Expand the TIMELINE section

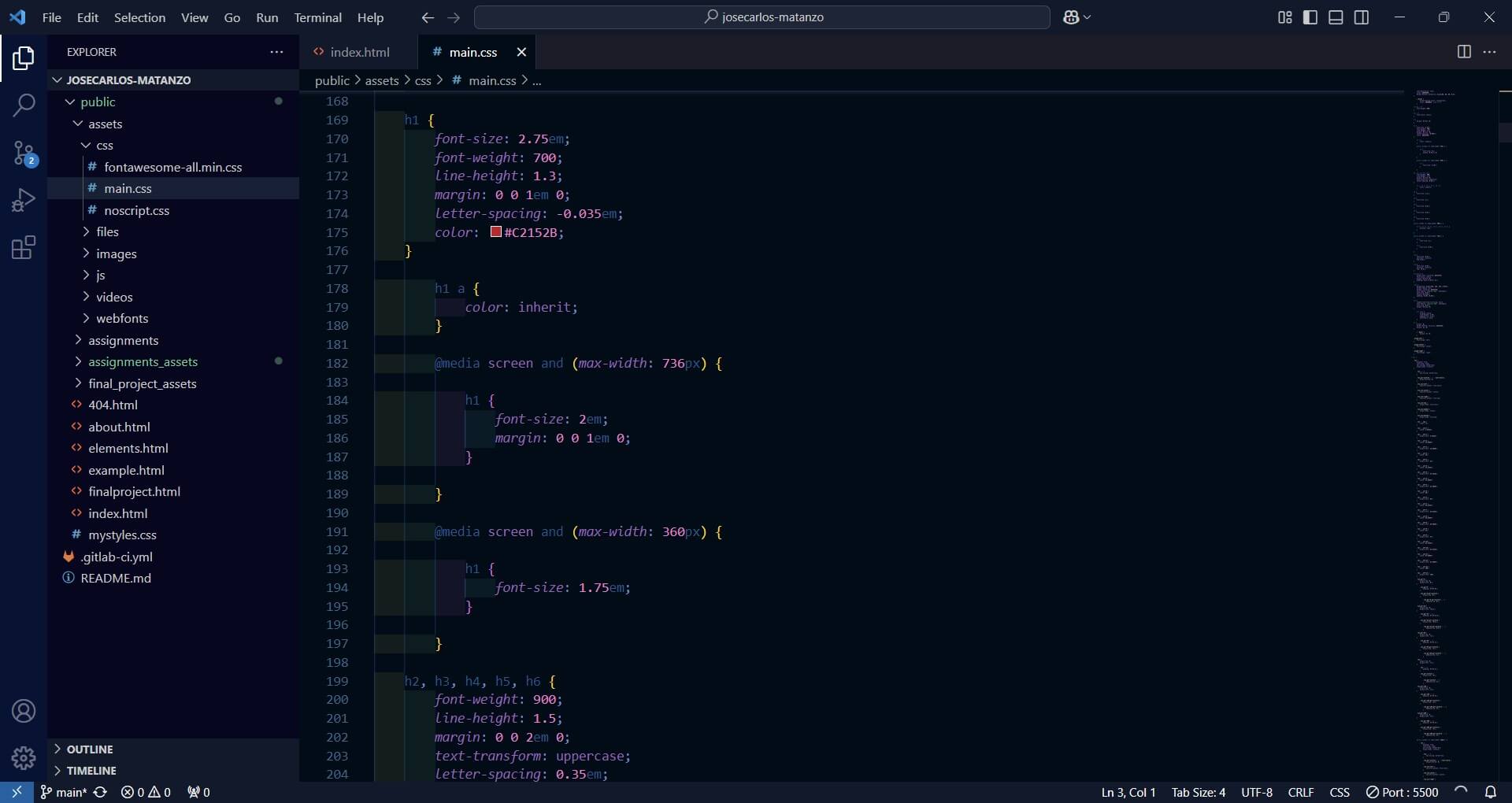click(x=173, y=771)
